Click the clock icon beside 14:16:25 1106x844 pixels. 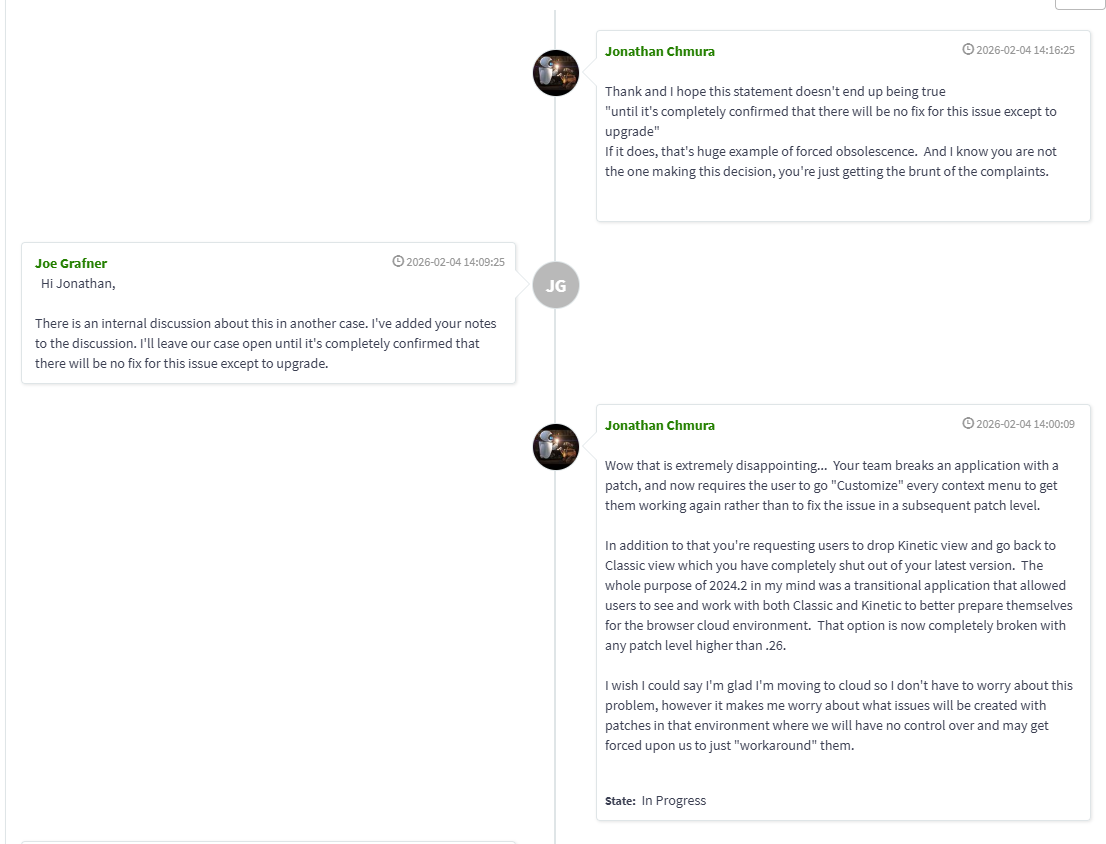point(968,49)
